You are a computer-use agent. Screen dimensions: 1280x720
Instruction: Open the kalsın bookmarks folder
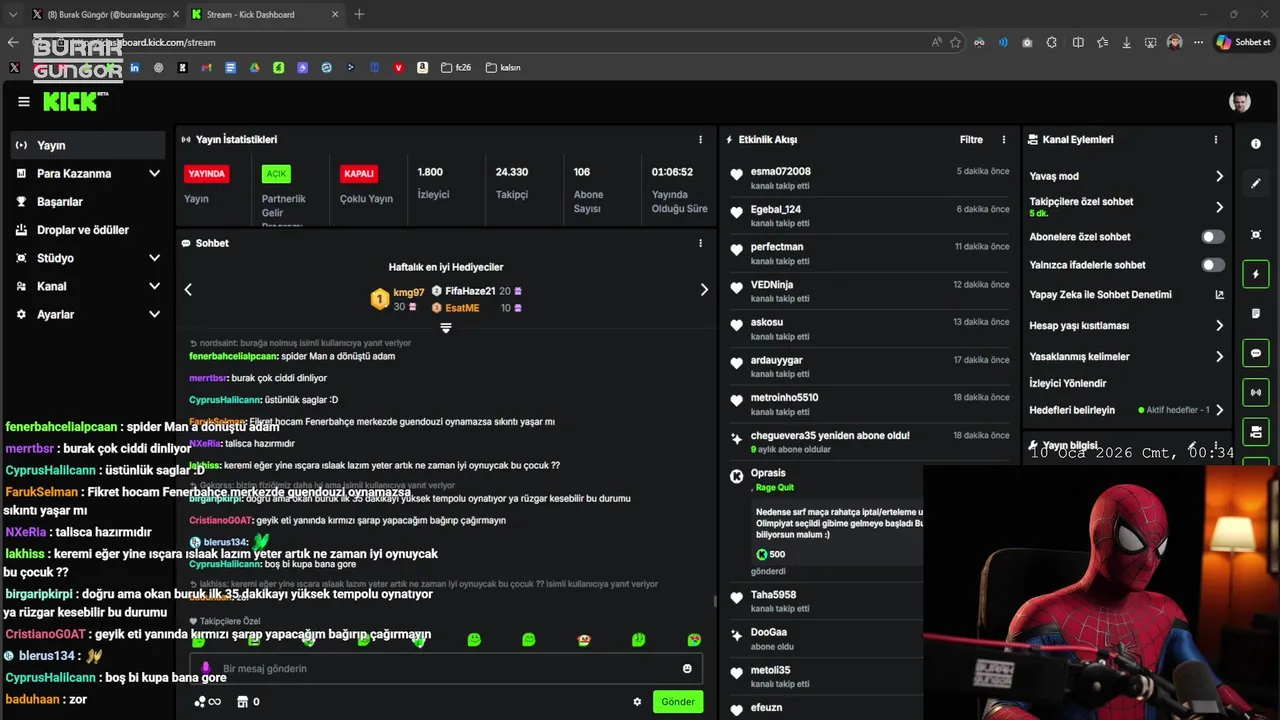pos(503,68)
